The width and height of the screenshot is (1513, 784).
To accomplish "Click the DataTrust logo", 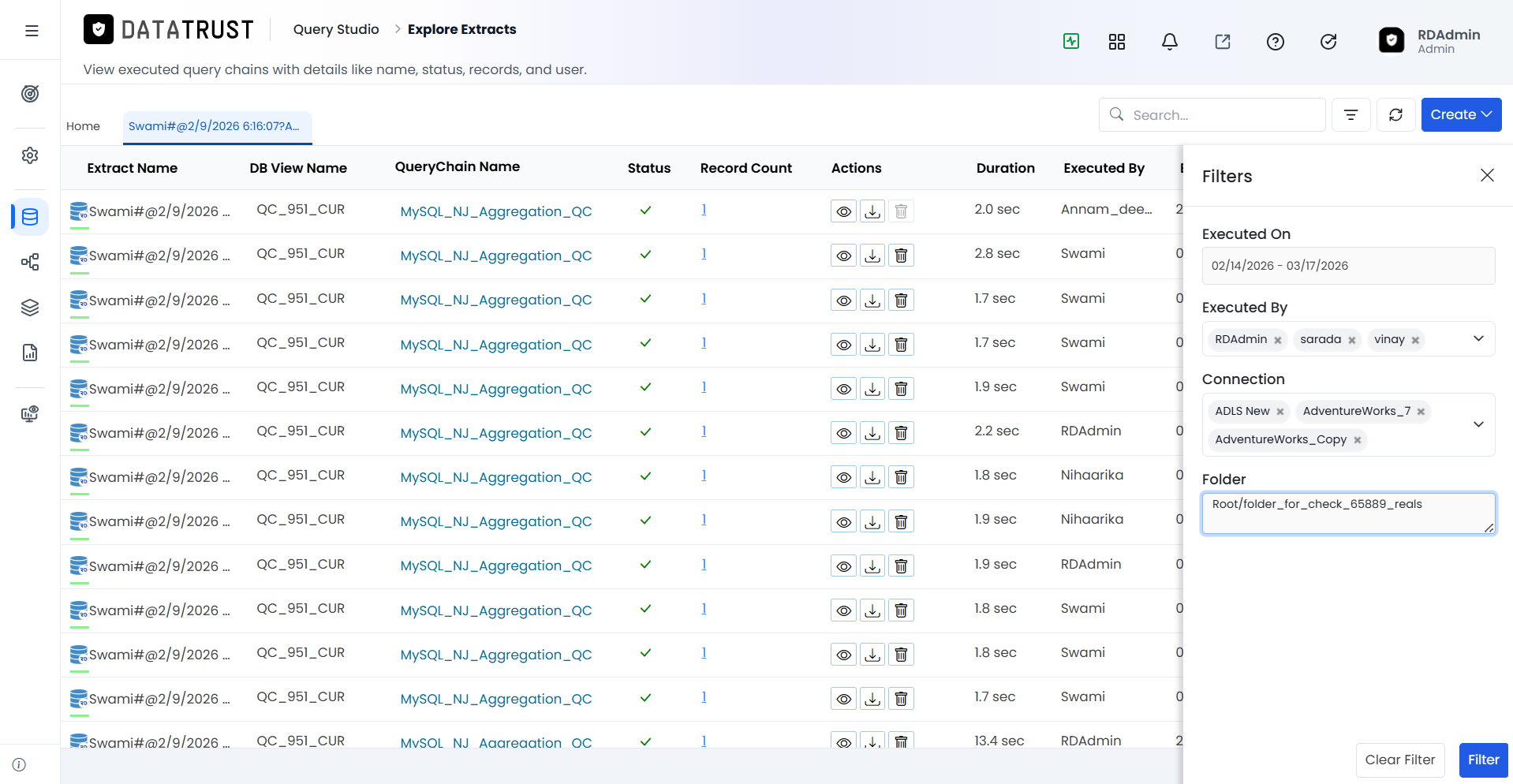I will click(169, 30).
